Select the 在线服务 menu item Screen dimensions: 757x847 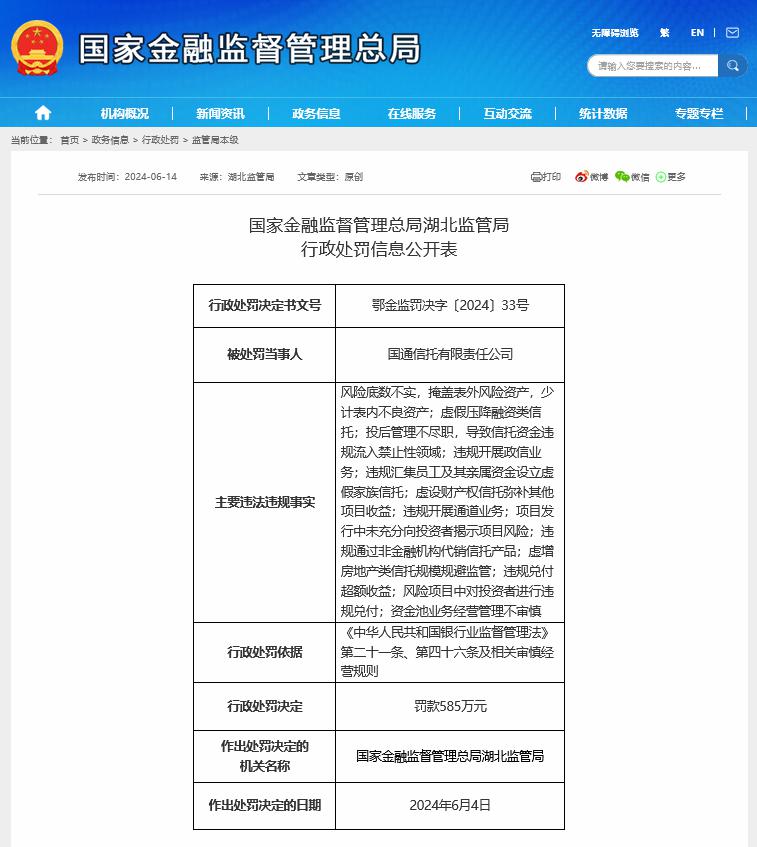click(412, 113)
